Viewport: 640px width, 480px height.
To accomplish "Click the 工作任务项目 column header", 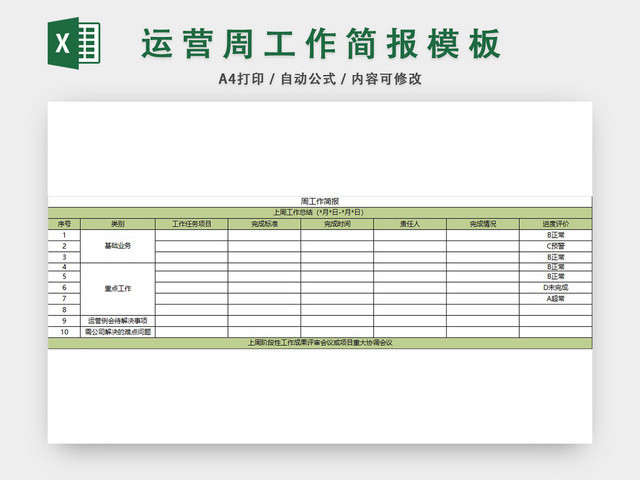I will pyautogui.click(x=191, y=224).
